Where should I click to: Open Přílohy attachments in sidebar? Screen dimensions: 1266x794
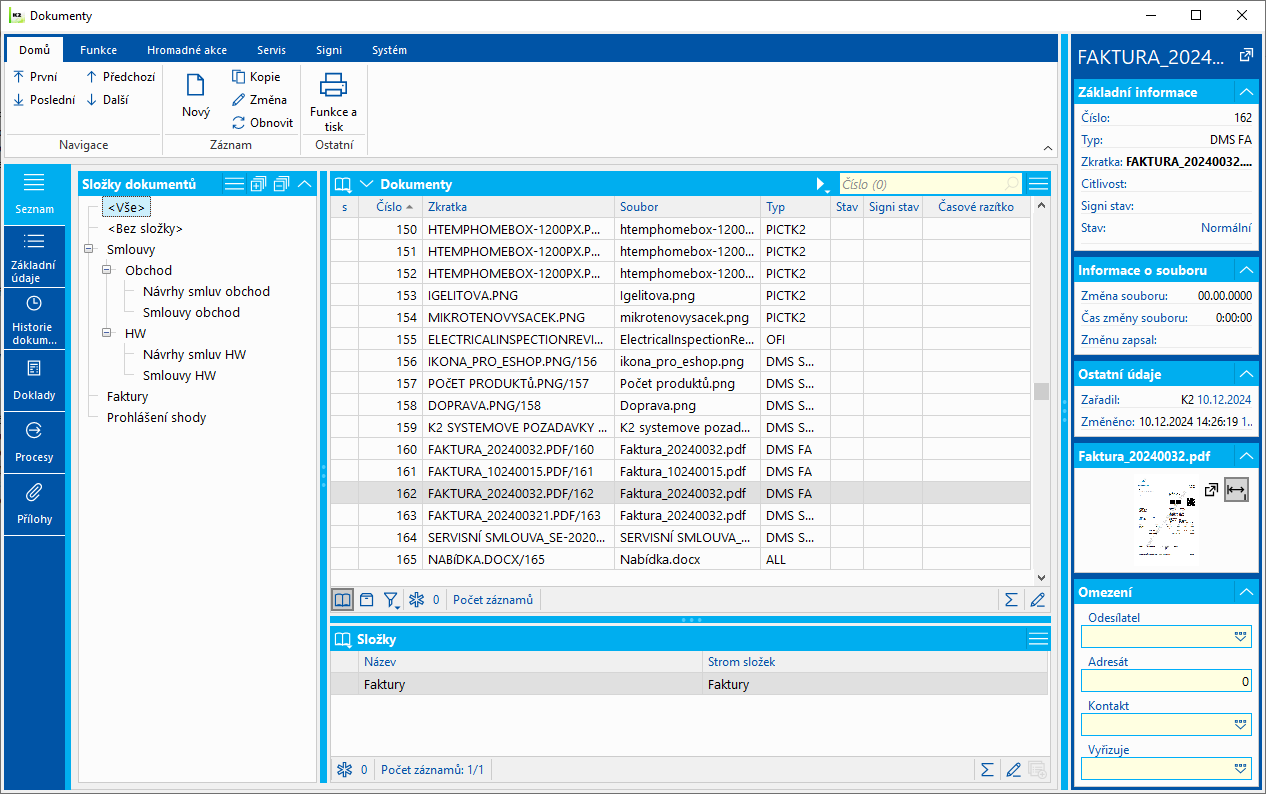[x=34, y=503]
